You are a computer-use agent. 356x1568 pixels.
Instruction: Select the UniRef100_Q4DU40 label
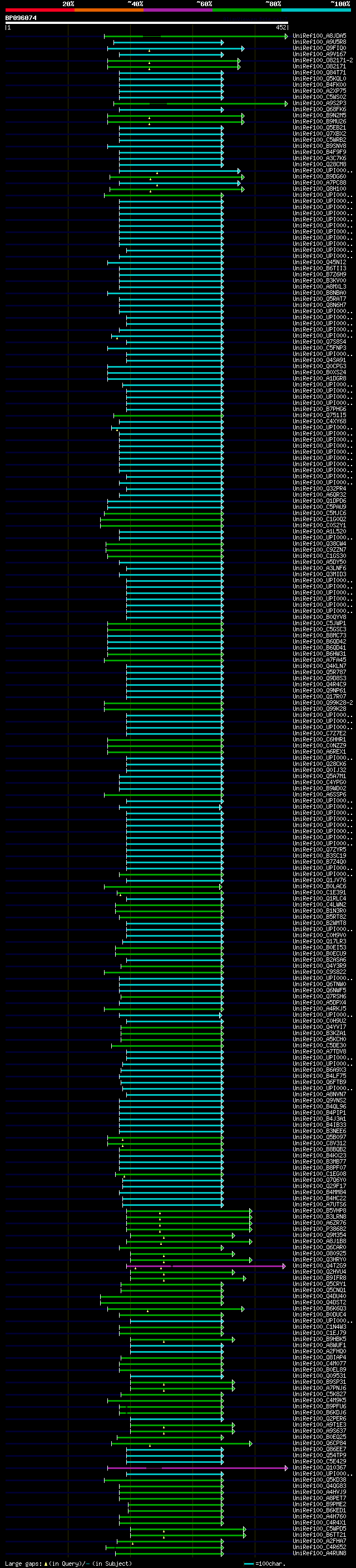[319, 1296]
